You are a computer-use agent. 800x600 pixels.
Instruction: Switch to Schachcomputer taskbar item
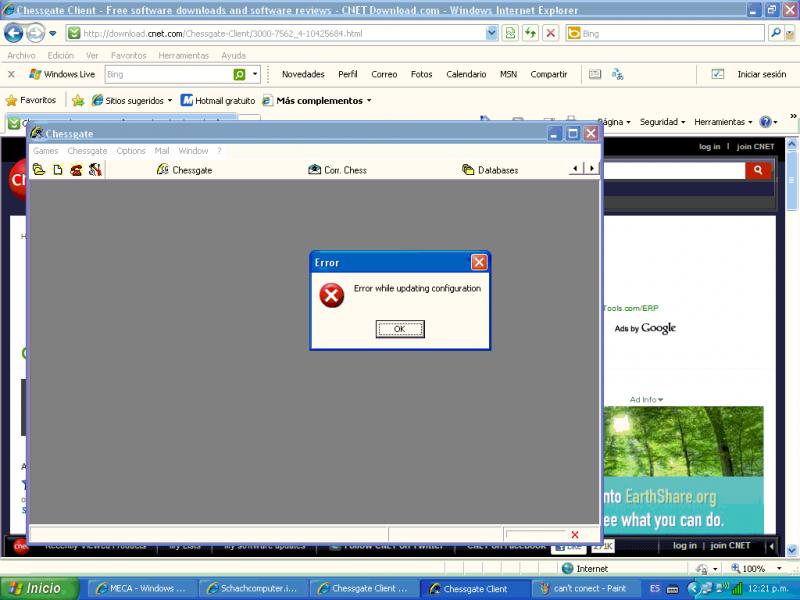click(252, 588)
